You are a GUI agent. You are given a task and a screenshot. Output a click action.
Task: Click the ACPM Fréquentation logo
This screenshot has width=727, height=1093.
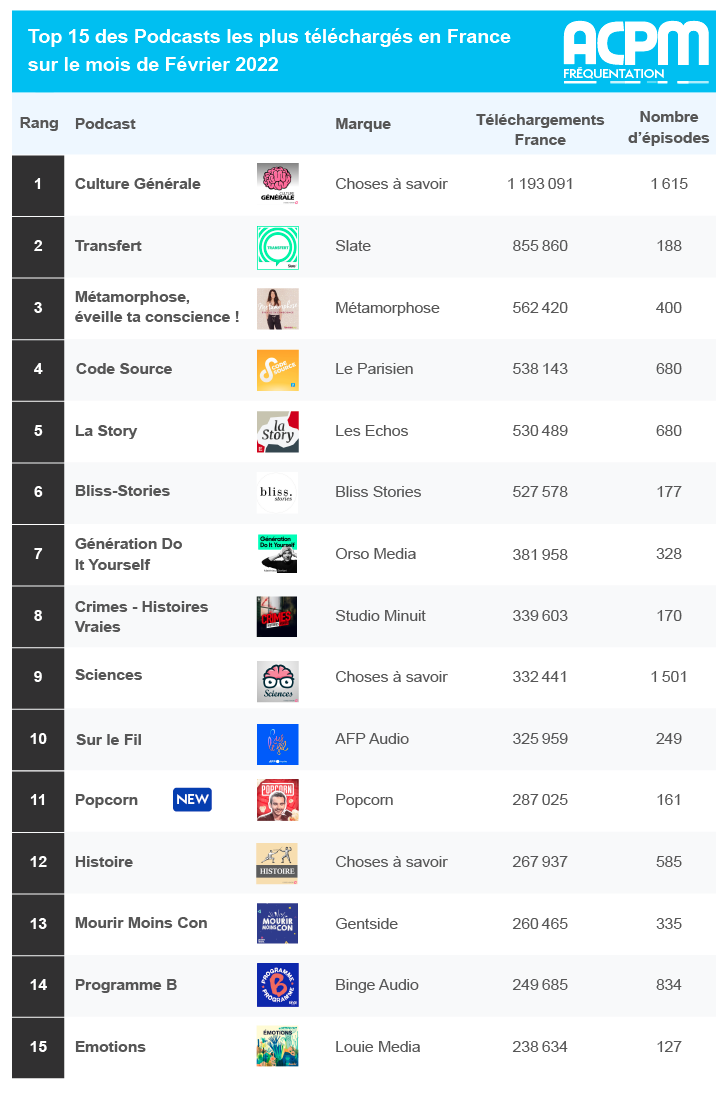pos(635,49)
